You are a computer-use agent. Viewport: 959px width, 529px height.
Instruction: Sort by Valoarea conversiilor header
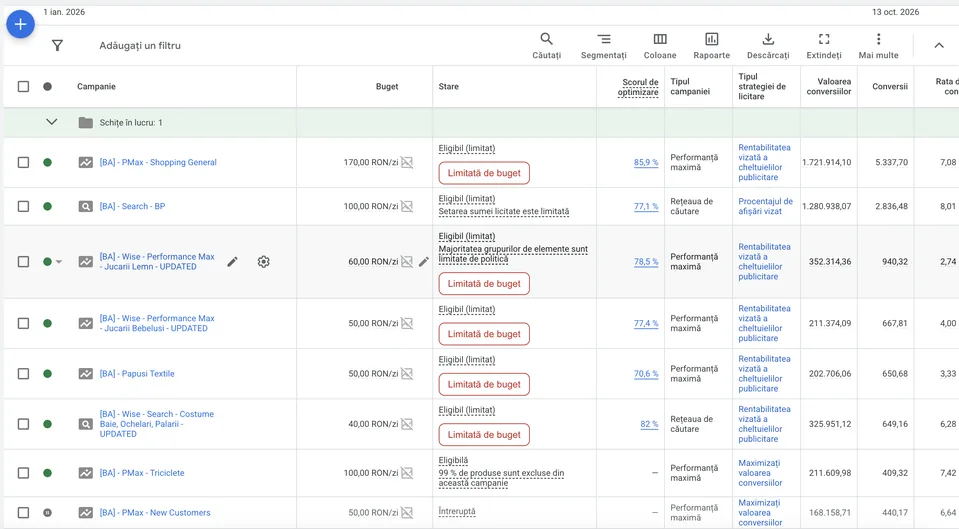(829, 86)
